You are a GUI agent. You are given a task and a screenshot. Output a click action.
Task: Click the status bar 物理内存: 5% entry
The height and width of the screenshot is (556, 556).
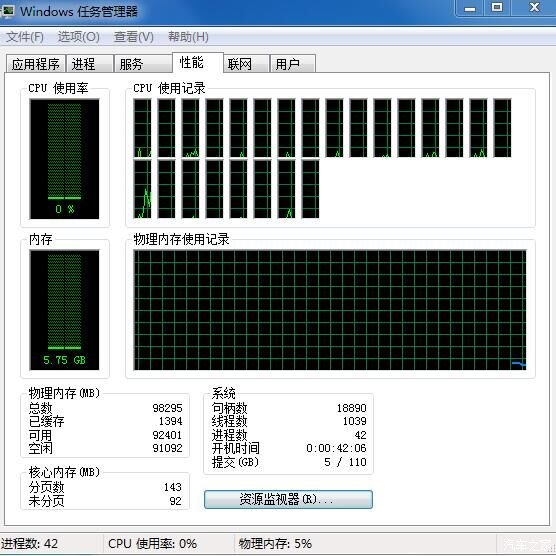tap(276, 544)
